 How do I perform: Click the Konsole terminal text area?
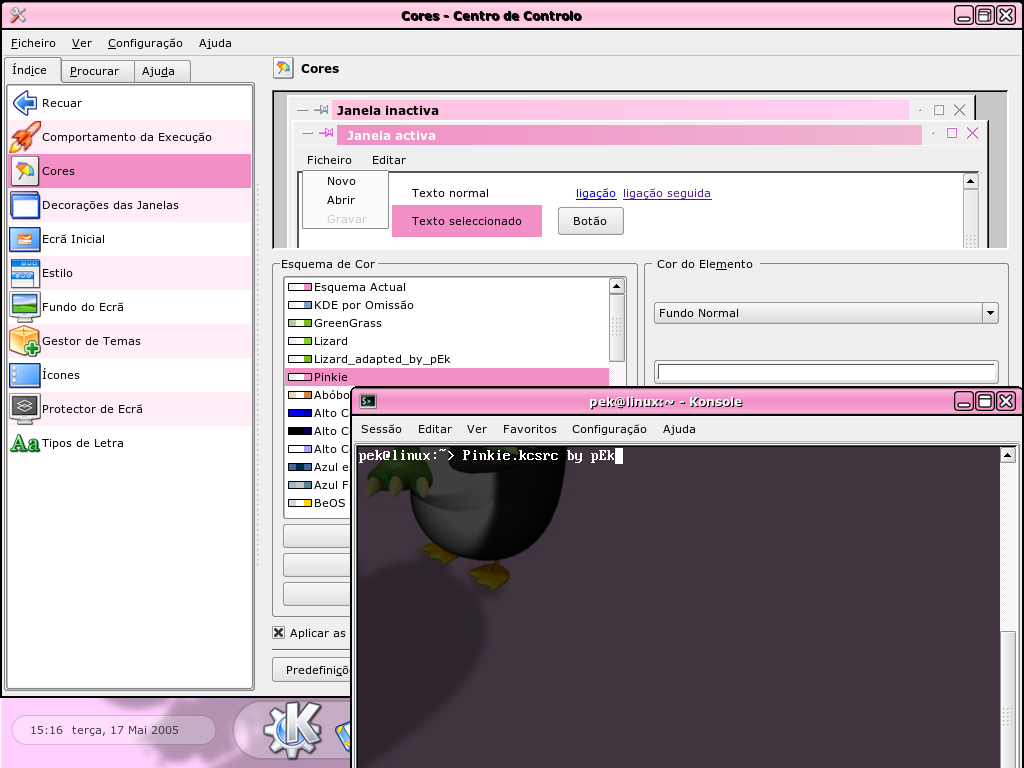point(678,607)
